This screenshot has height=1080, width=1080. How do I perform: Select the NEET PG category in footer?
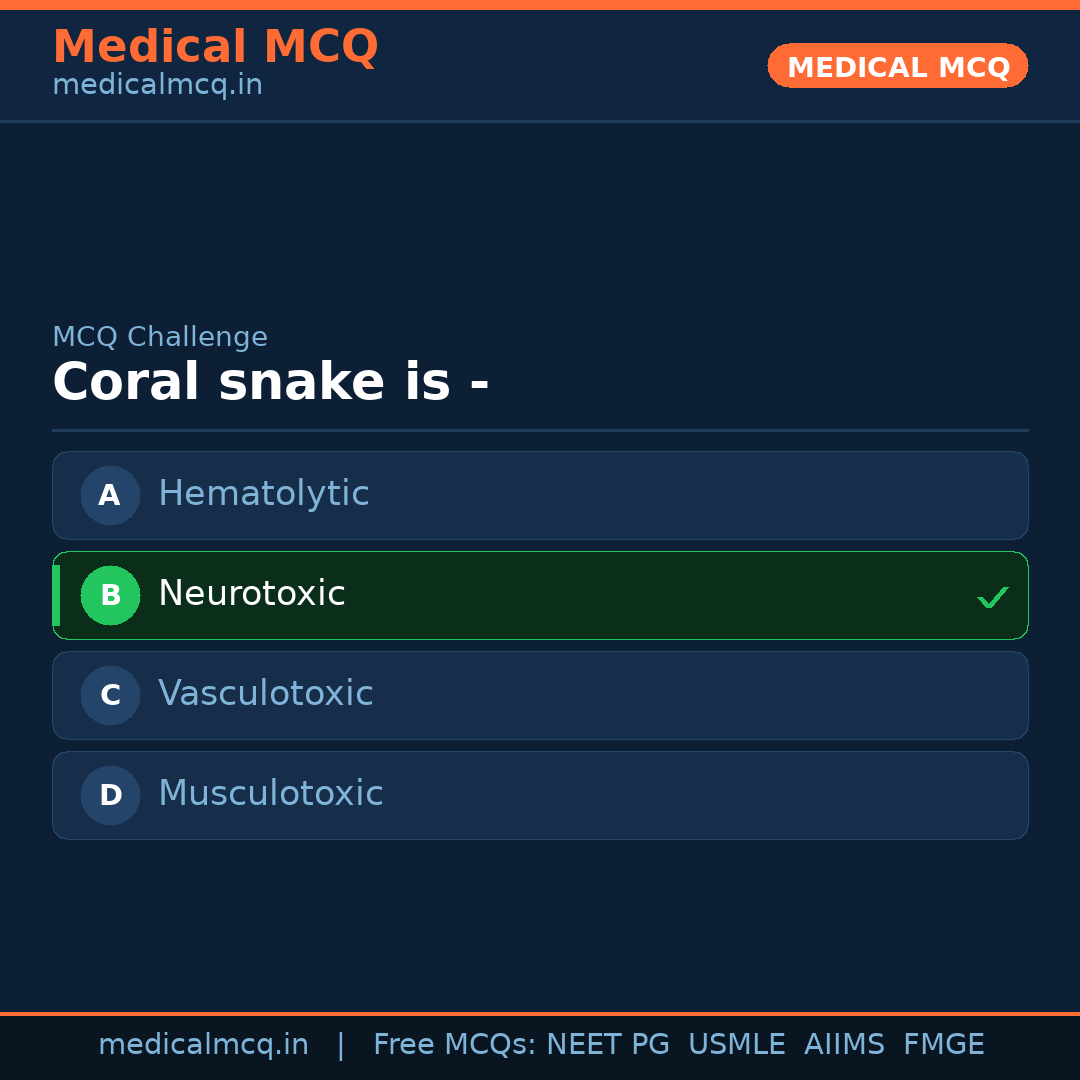point(607,1043)
